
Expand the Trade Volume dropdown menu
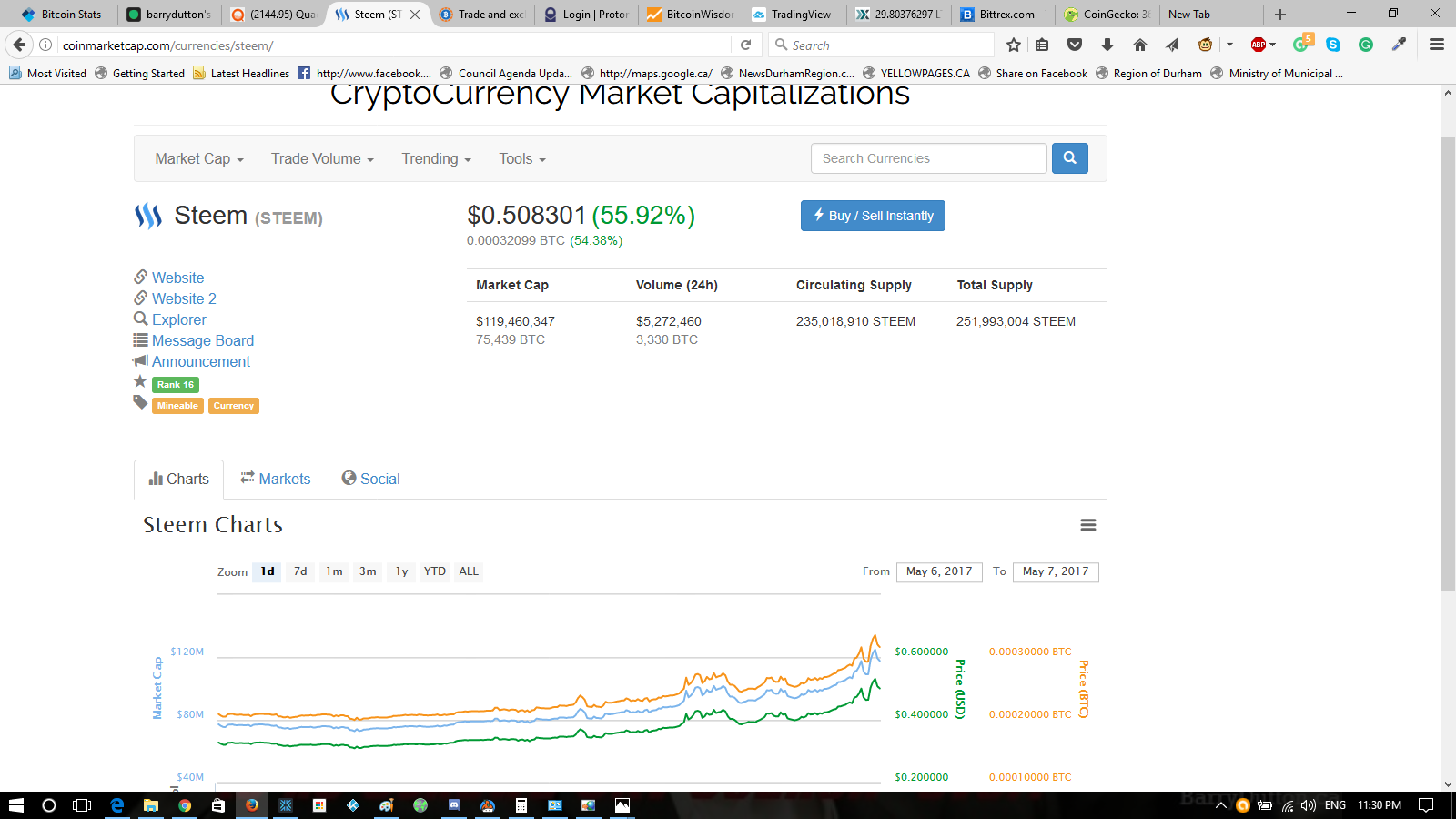click(x=322, y=158)
